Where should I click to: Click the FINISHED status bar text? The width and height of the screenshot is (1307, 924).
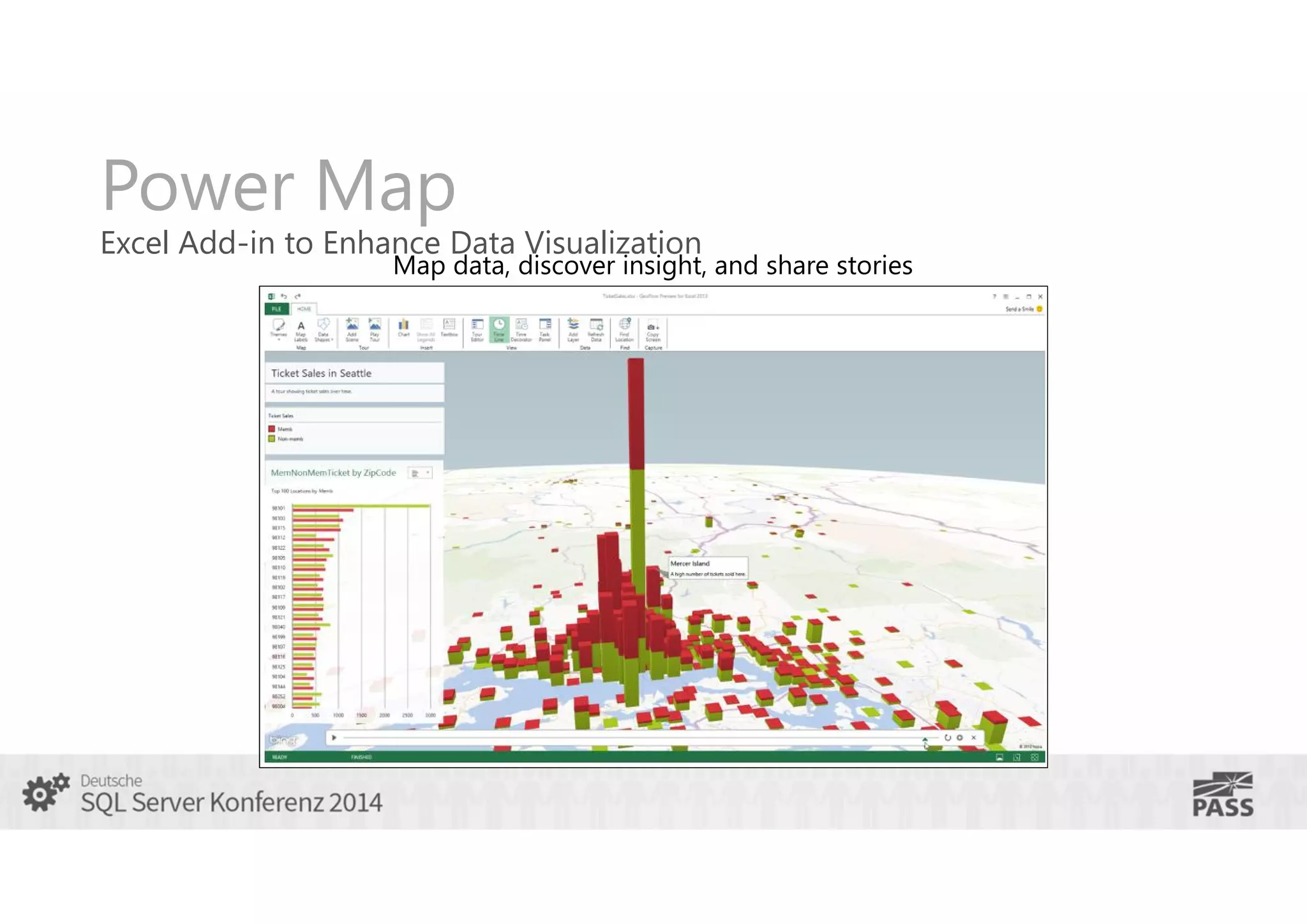click(x=361, y=757)
